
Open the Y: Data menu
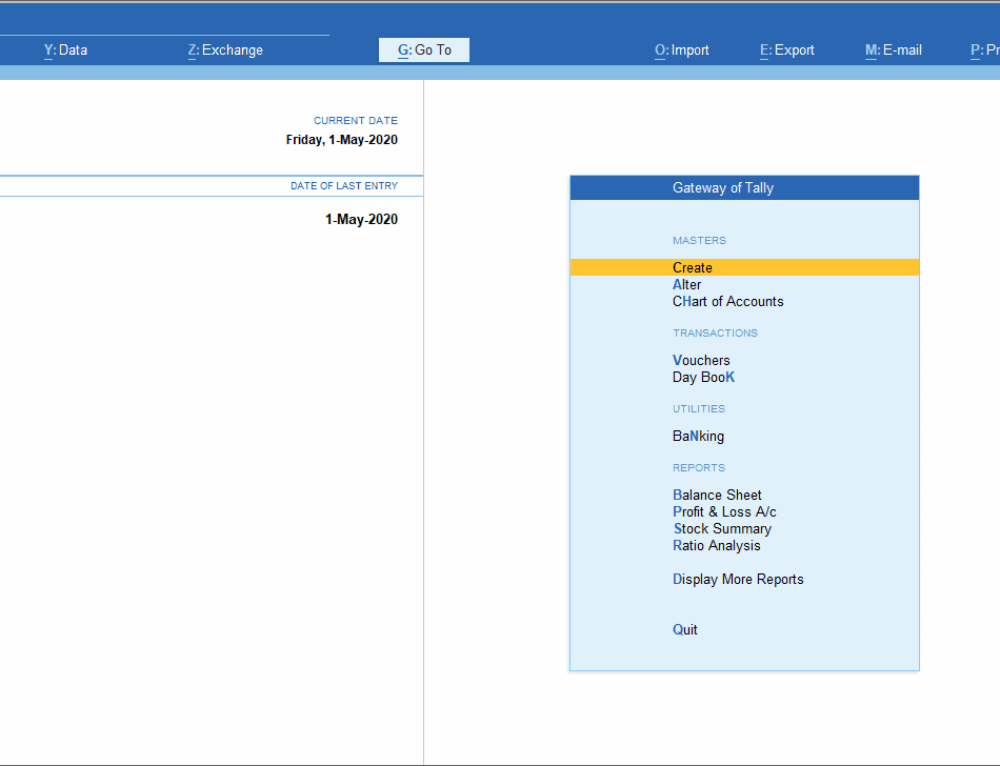tap(66, 49)
